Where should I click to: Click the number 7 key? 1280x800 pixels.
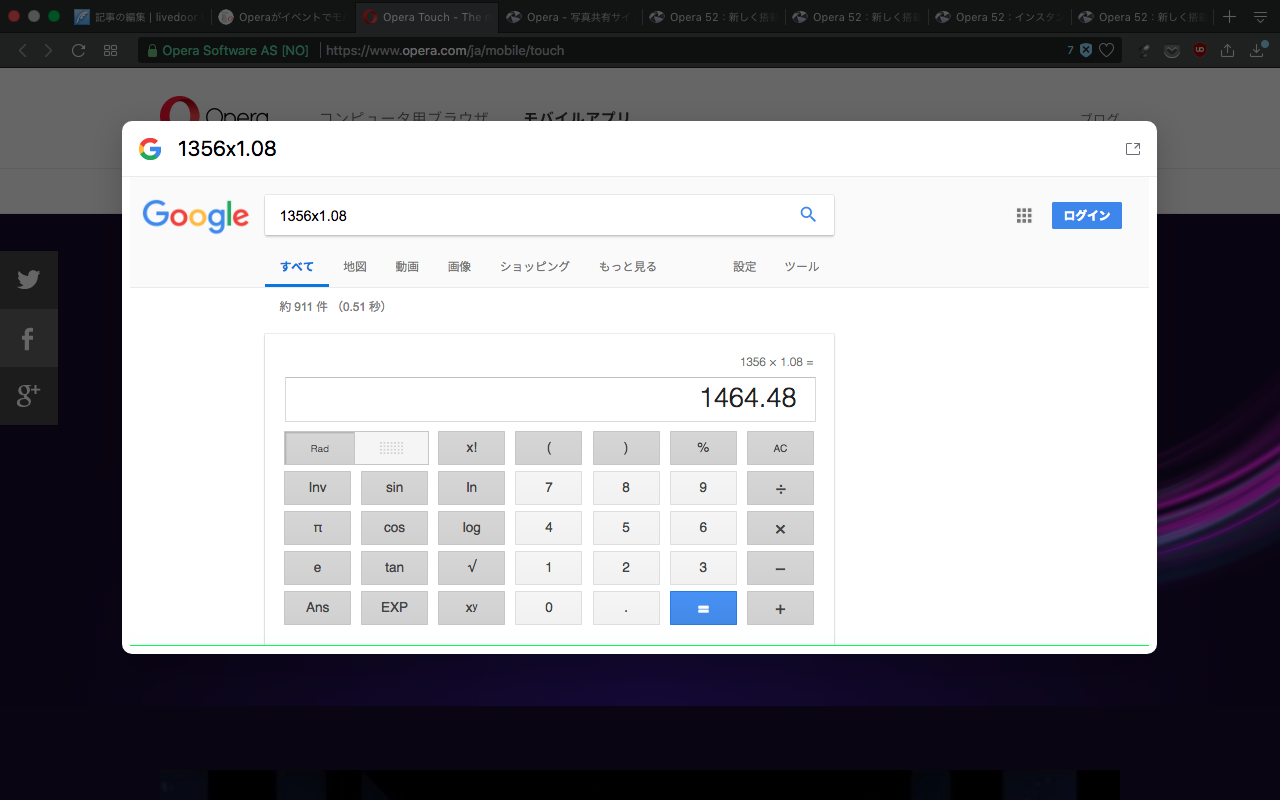[x=548, y=488]
